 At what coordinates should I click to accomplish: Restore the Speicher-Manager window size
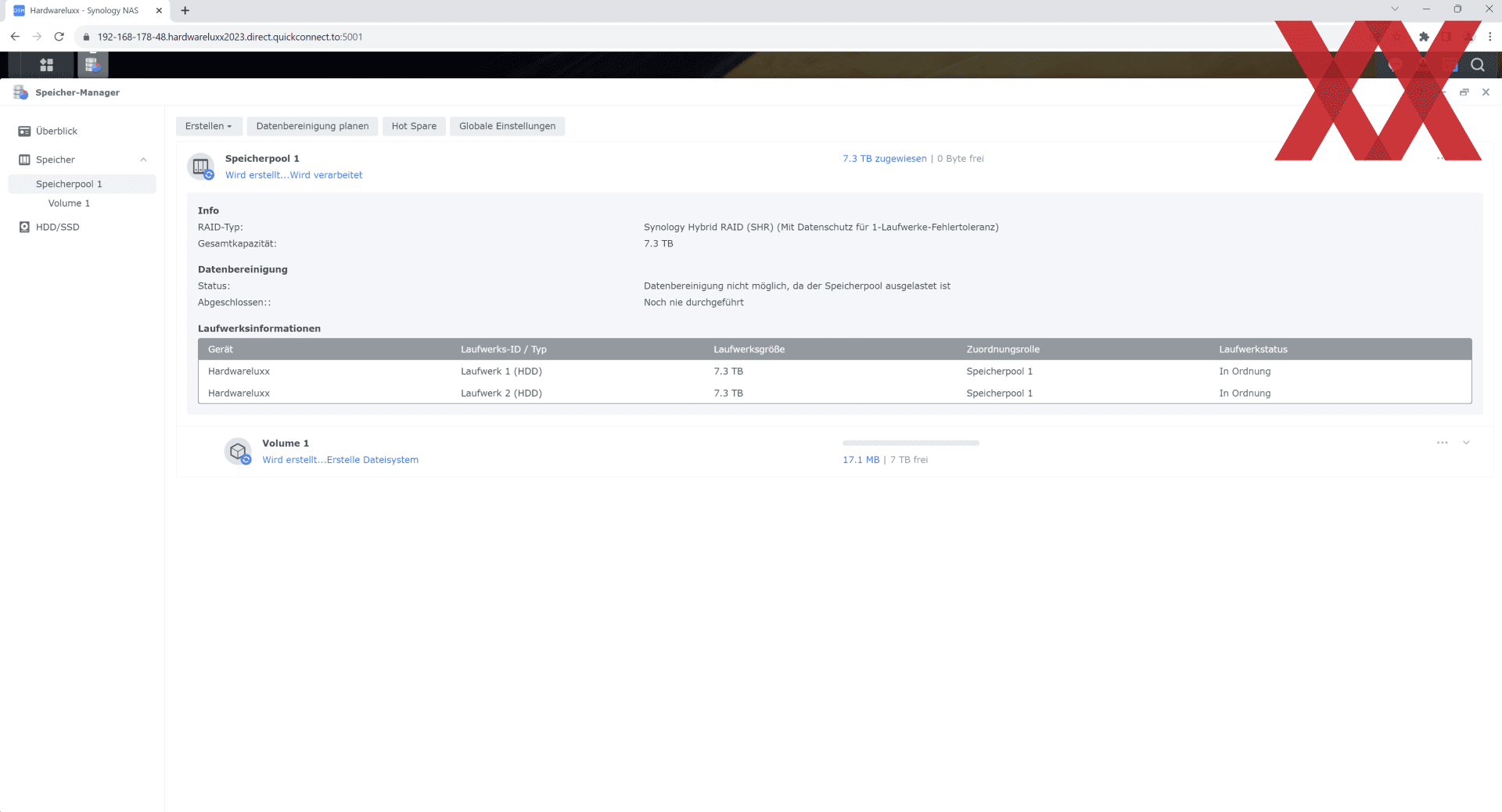(1464, 92)
